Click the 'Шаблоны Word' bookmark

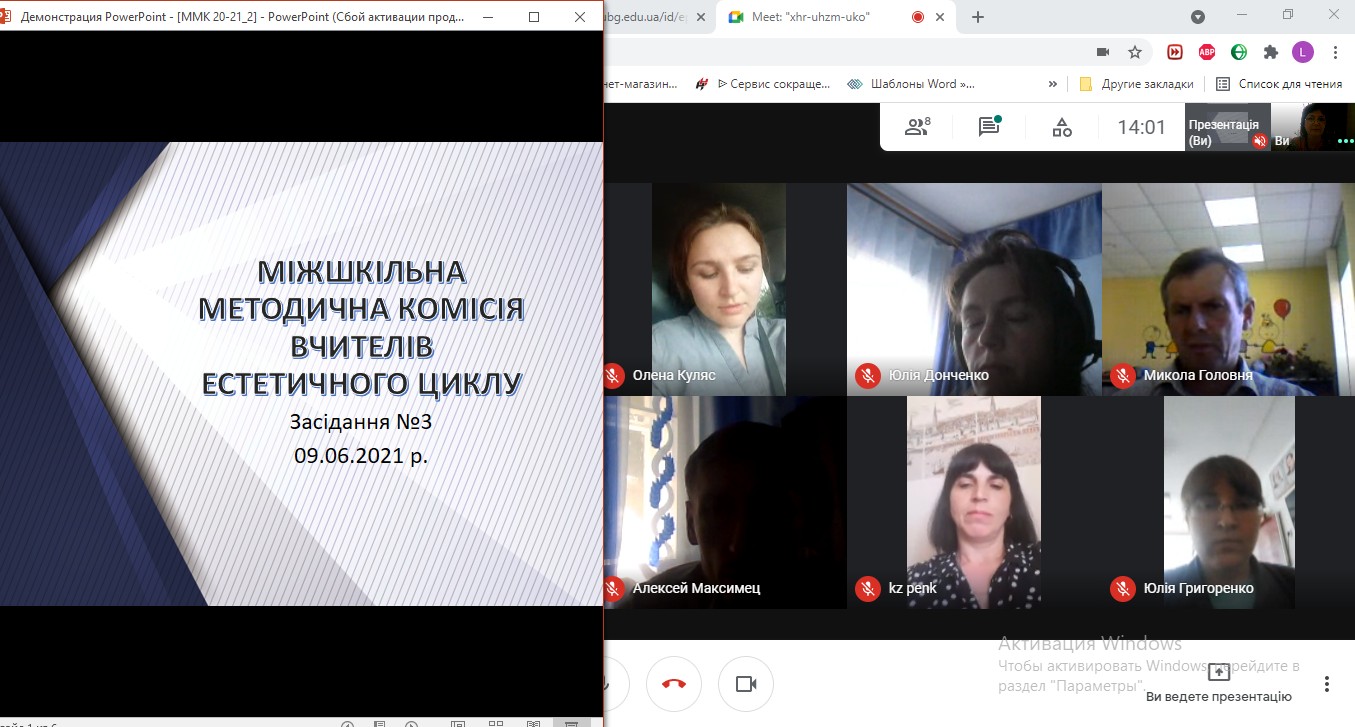[911, 84]
